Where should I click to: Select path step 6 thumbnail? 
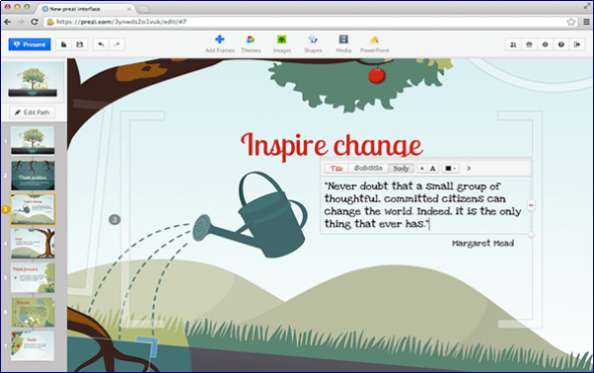click(33, 312)
